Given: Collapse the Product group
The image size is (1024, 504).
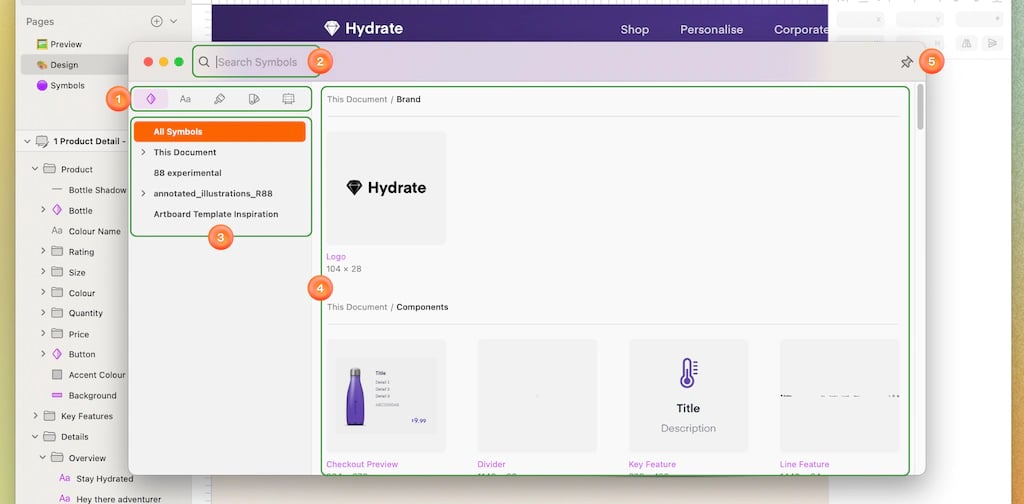Looking at the screenshot, I should 35,169.
